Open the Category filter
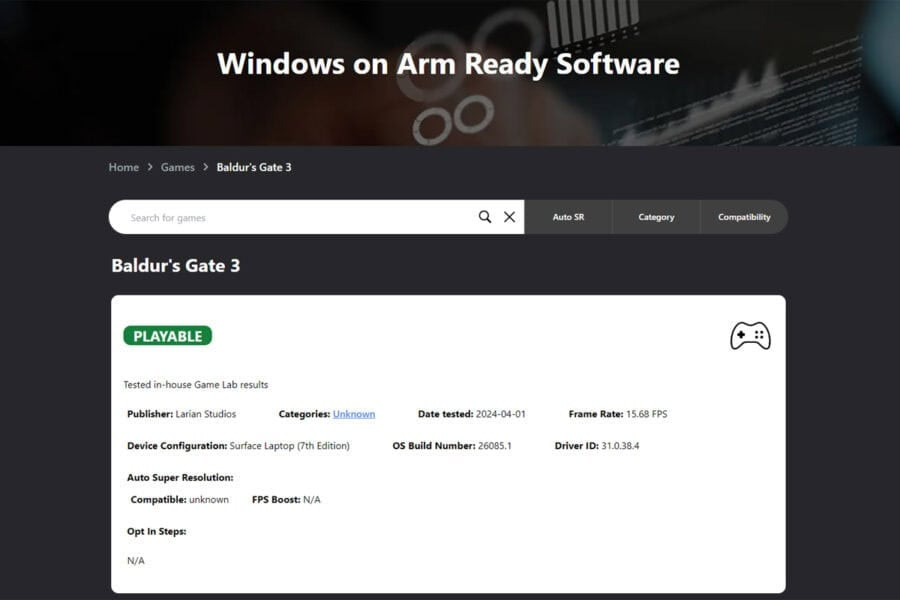The image size is (900, 600). pyautogui.click(x=656, y=217)
